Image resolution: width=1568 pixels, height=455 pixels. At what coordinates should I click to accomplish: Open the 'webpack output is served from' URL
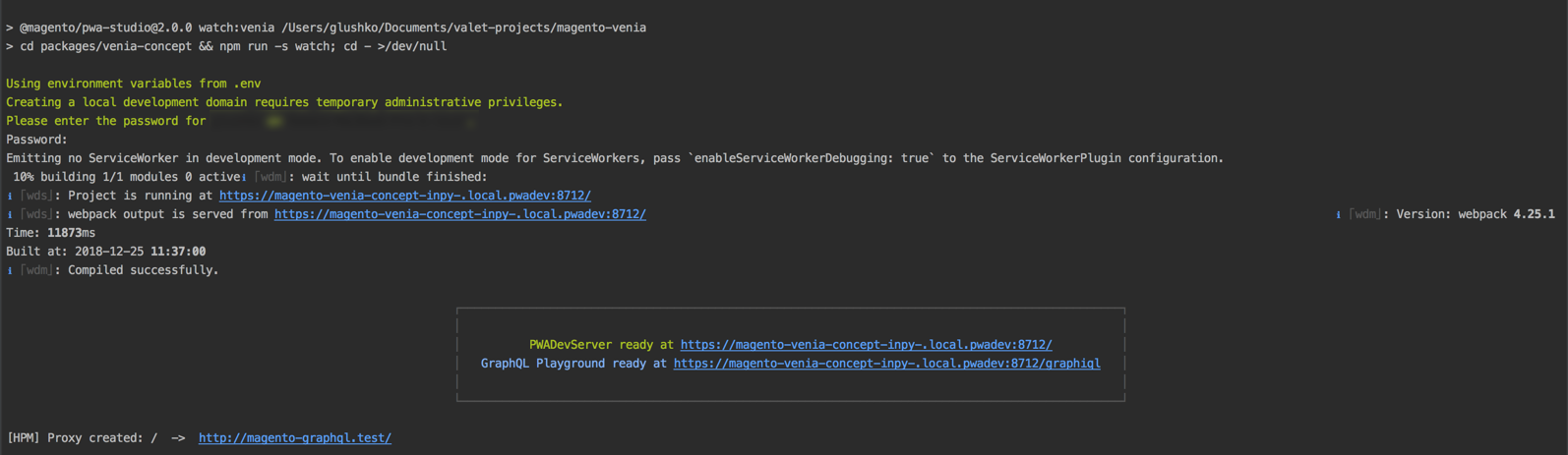pyautogui.click(x=460, y=214)
